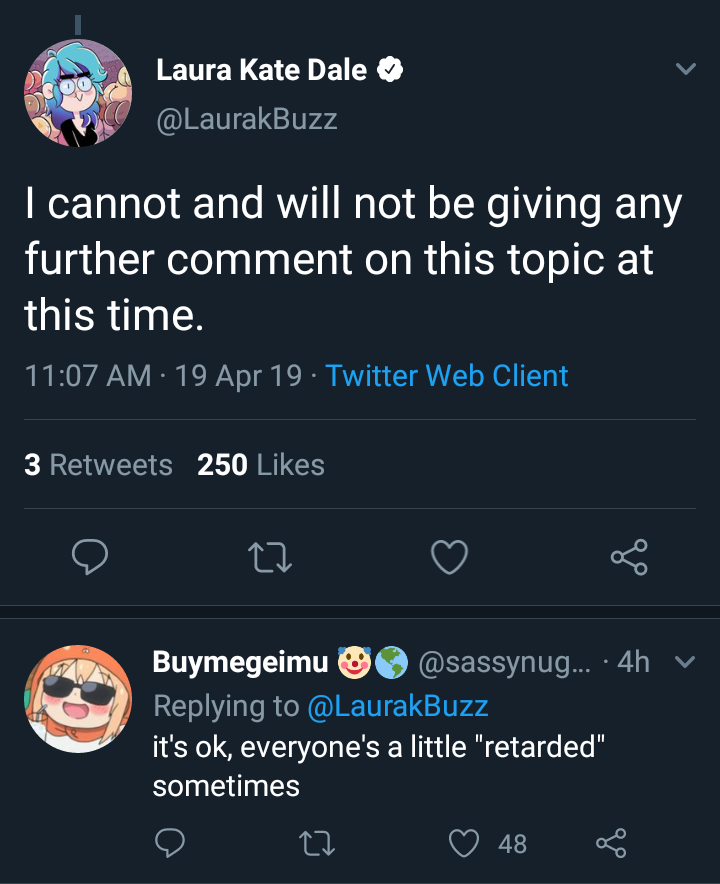Open the Laura Kate Dale display name
This screenshot has height=884, width=720.
coord(262,70)
